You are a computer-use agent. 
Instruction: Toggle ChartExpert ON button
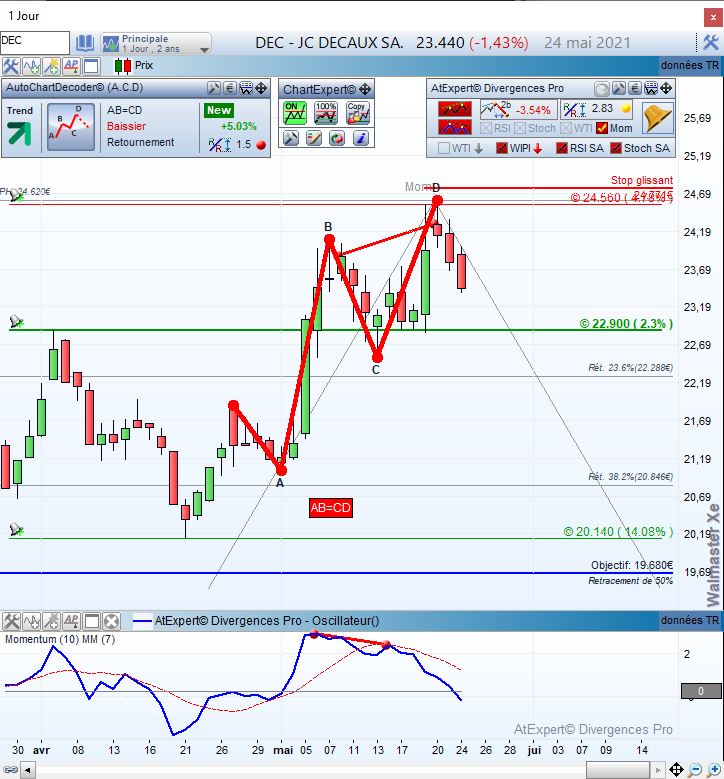click(295, 113)
